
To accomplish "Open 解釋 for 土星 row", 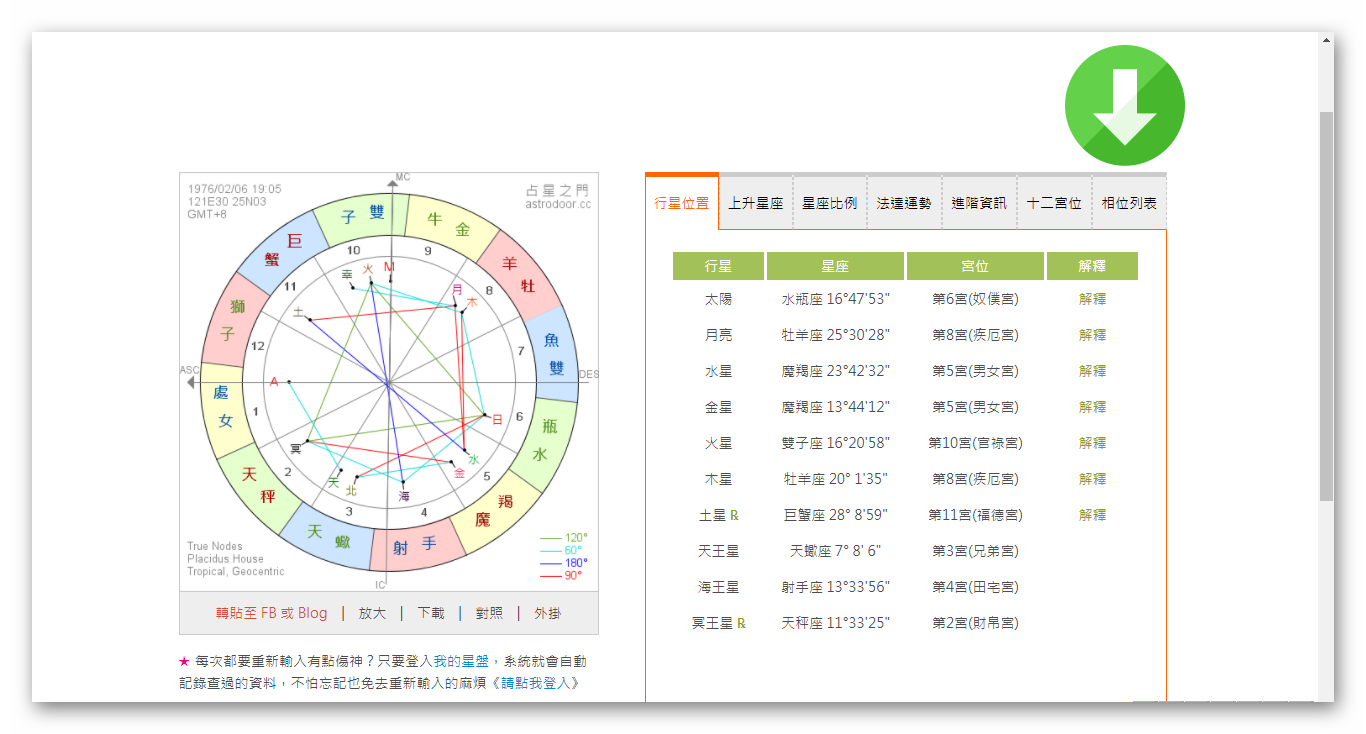I will (1093, 515).
